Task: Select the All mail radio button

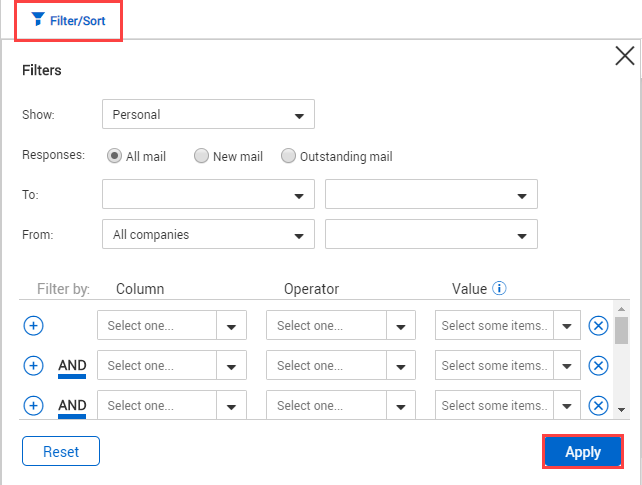Action: tap(115, 156)
